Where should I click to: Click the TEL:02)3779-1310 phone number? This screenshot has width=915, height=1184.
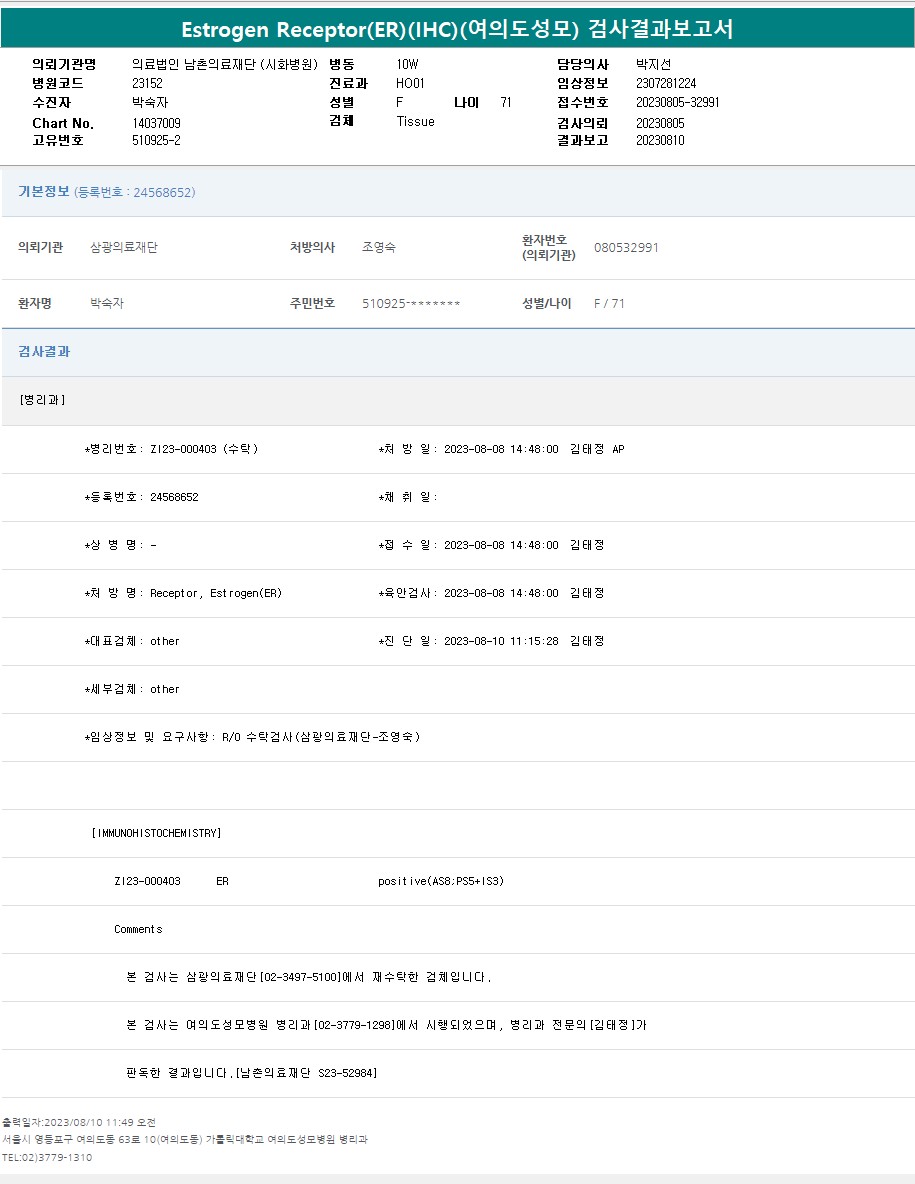tap(46, 1157)
